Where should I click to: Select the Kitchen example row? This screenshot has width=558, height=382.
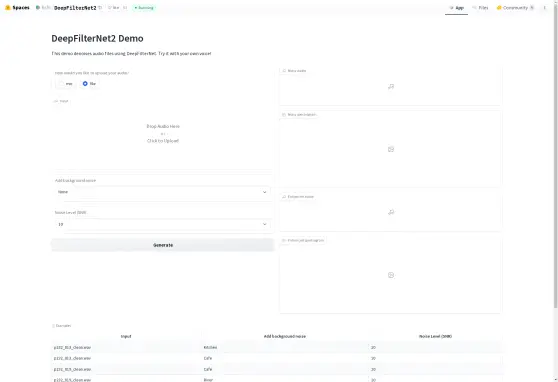[x=277, y=347]
